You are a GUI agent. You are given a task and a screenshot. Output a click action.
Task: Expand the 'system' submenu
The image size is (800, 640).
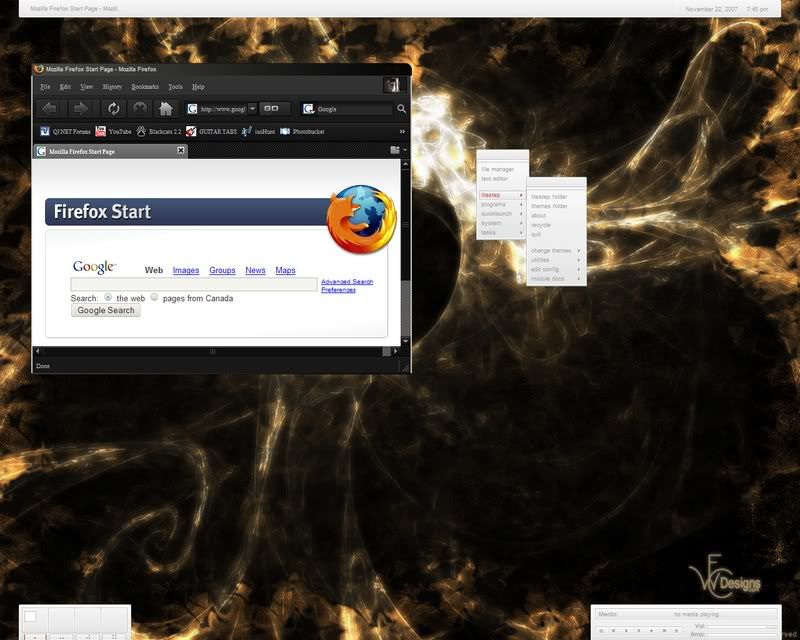502,223
